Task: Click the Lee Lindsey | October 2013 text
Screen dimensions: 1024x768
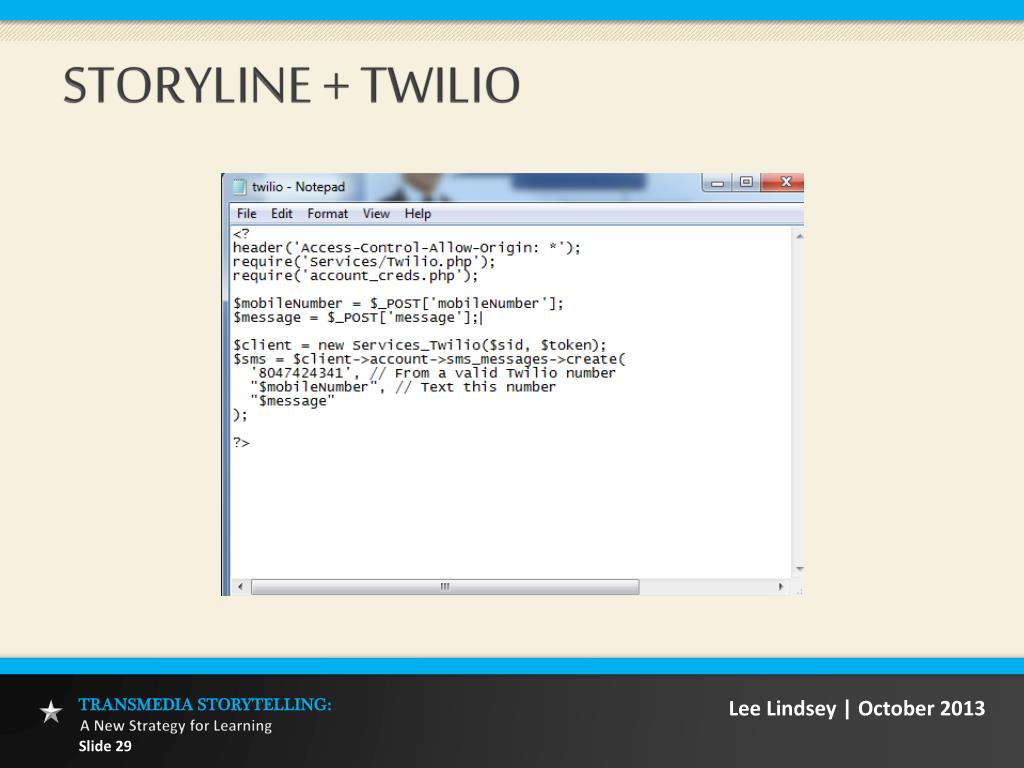Action: [x=857, y=709]
